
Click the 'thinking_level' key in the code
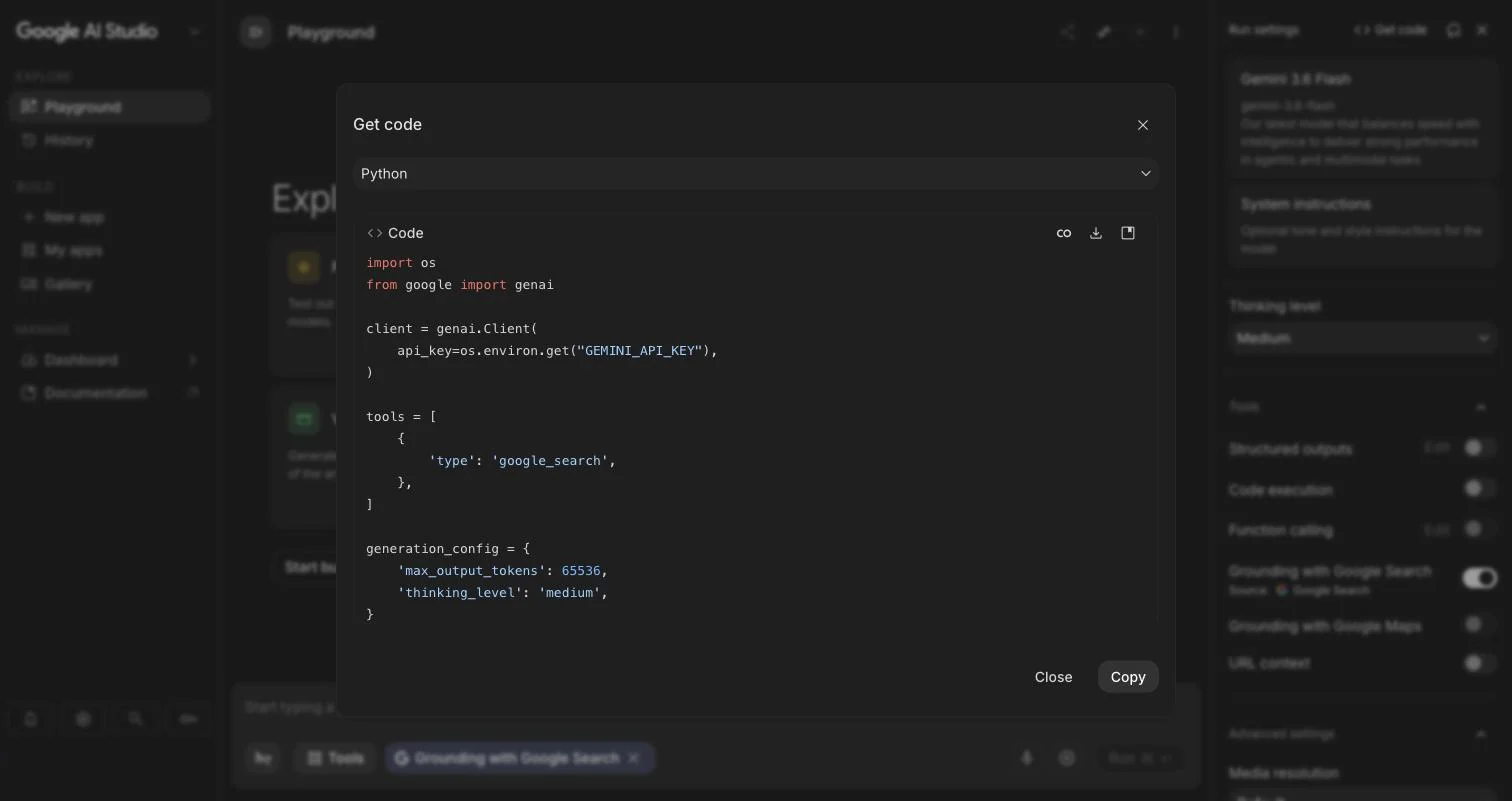tap(460, 593)
